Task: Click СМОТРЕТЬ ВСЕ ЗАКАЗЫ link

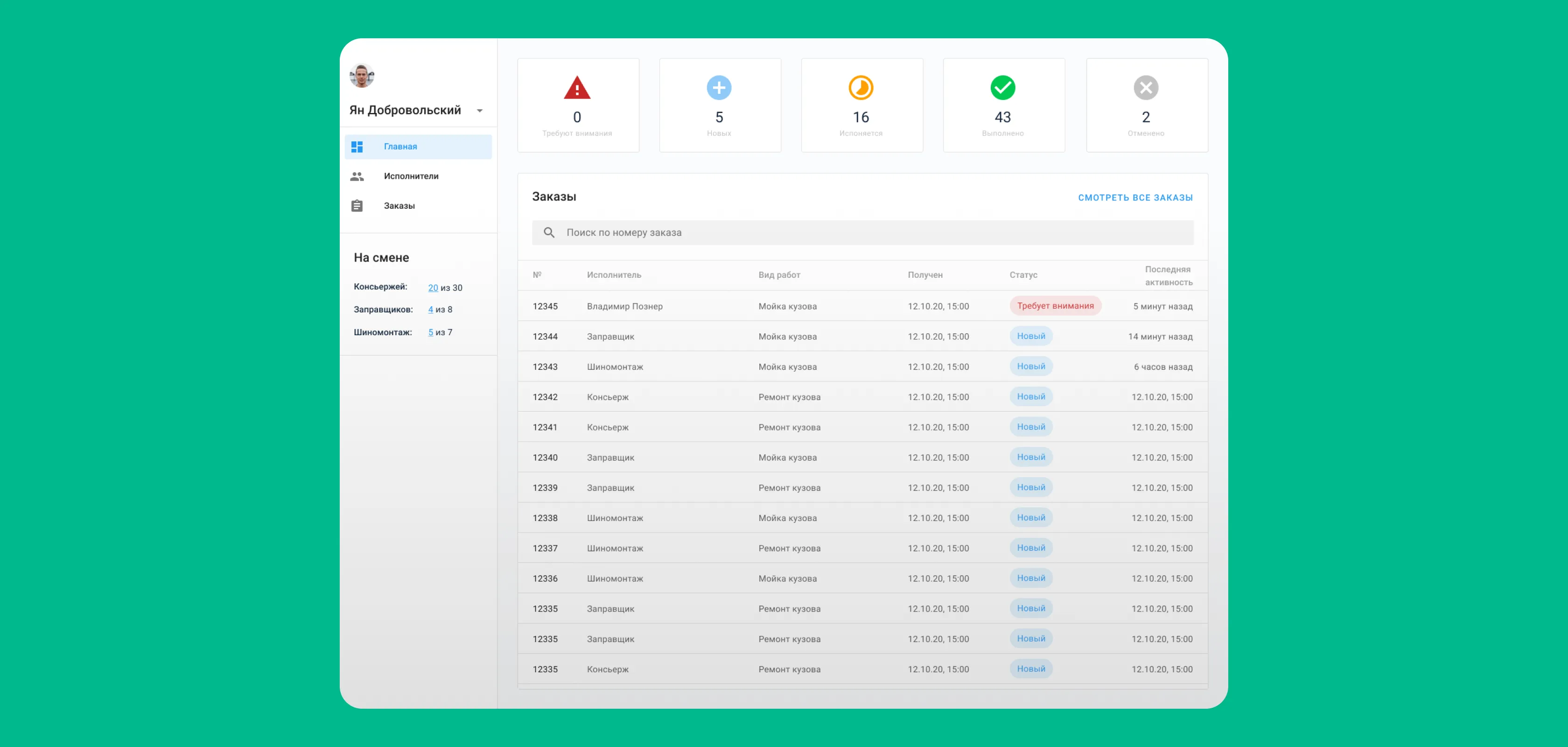Action: (x=1135, y=197)
